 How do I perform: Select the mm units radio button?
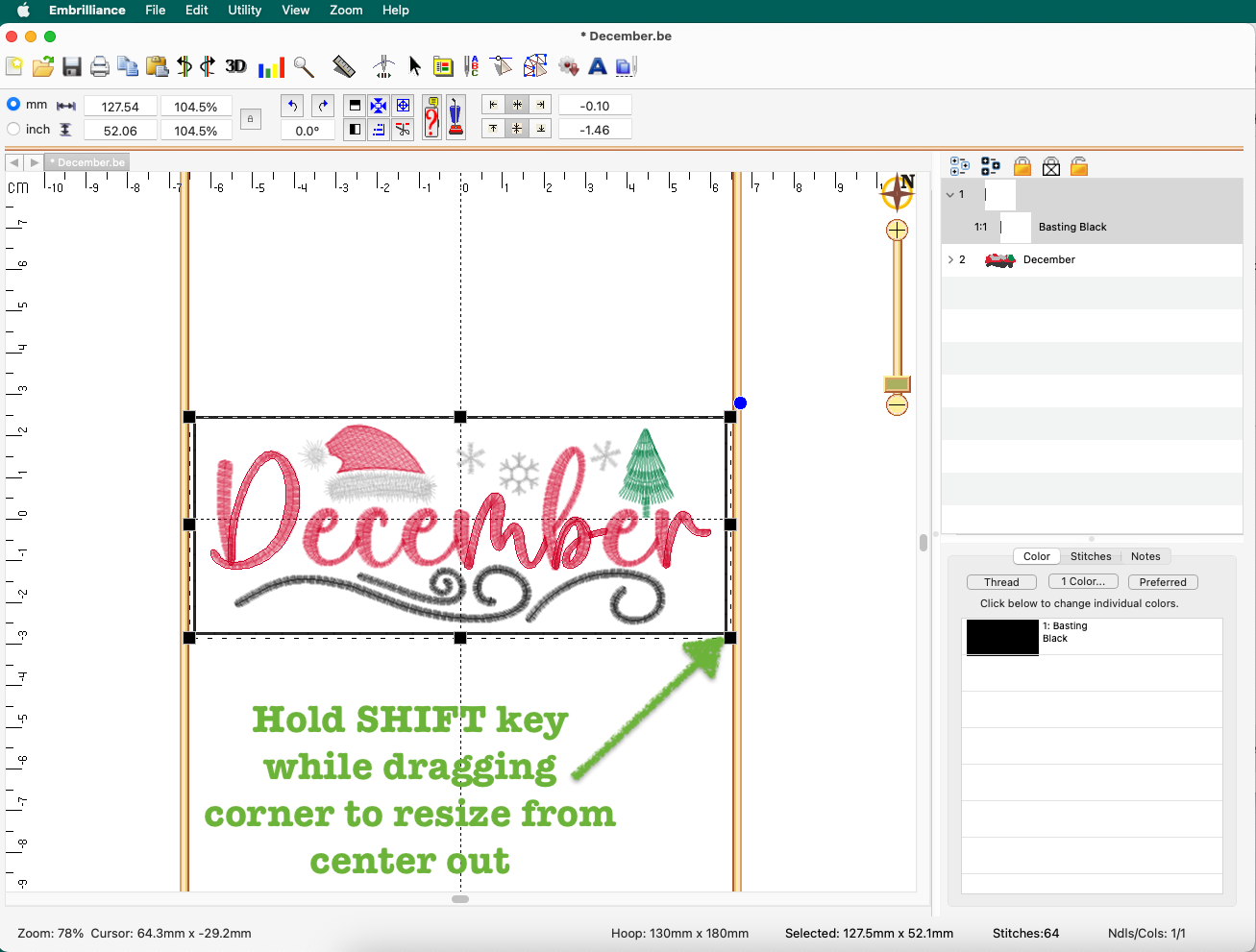point(14,104)
